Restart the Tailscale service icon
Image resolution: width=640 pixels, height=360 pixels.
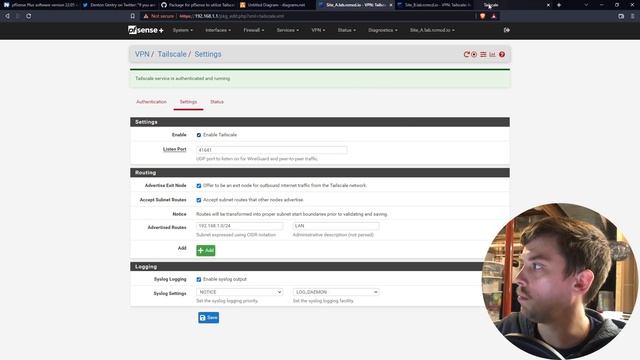466,54
